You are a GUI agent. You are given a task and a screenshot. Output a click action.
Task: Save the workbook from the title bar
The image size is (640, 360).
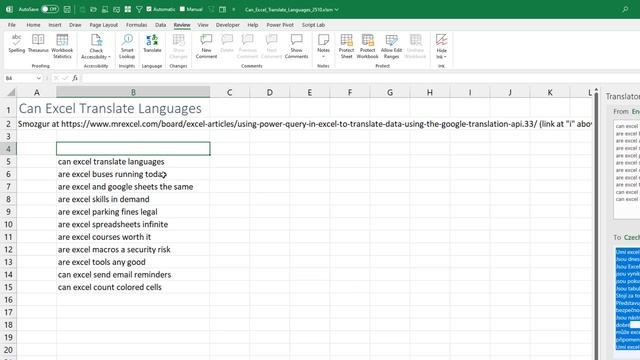(67, 9)
